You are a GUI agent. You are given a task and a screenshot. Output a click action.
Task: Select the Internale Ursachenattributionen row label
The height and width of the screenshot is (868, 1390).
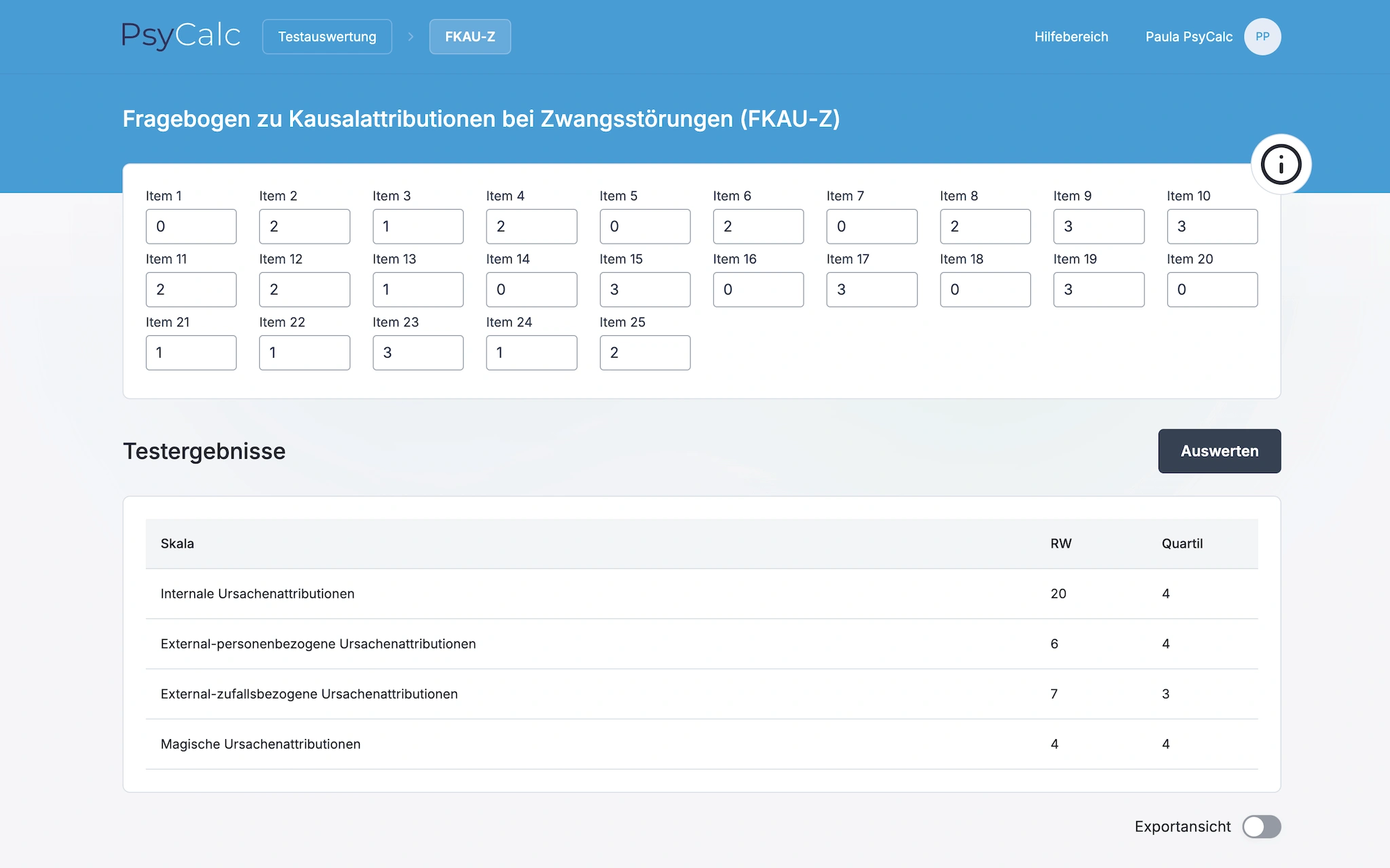(257, 594)
